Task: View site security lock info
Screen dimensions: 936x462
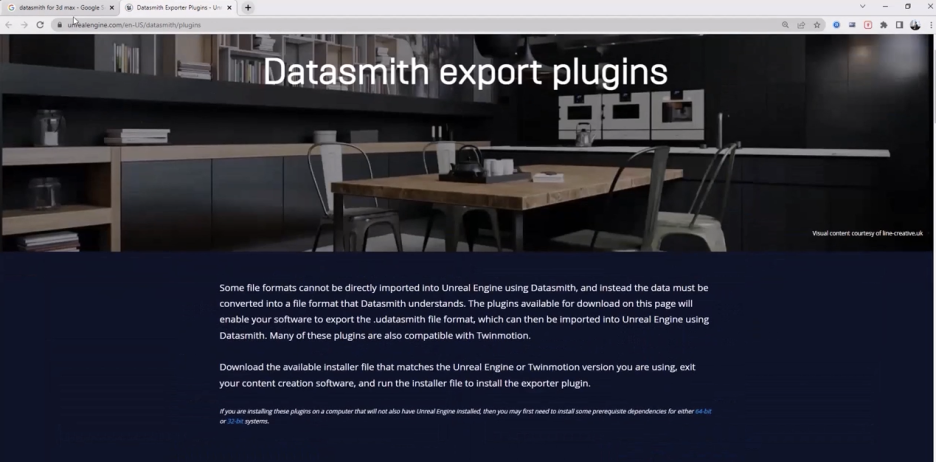Action: point(60,25)
